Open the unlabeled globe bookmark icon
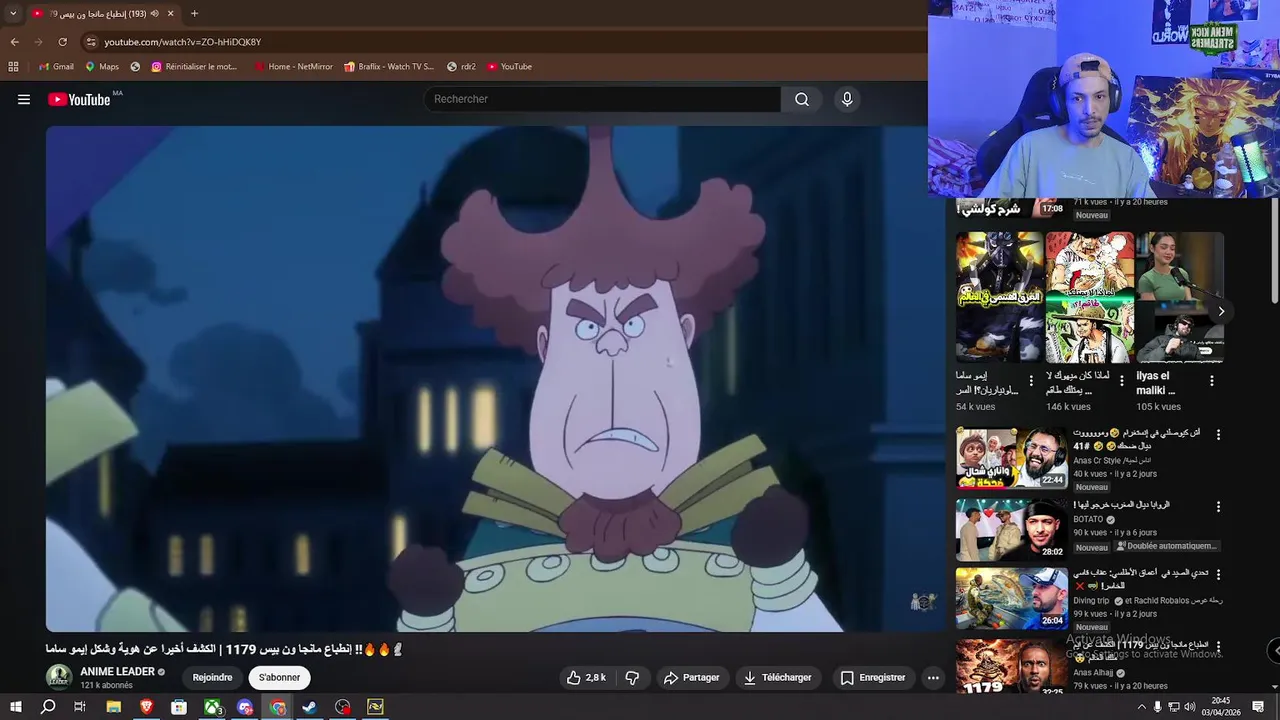Viewport: 1280px width, 720px height. pos(135,67)
